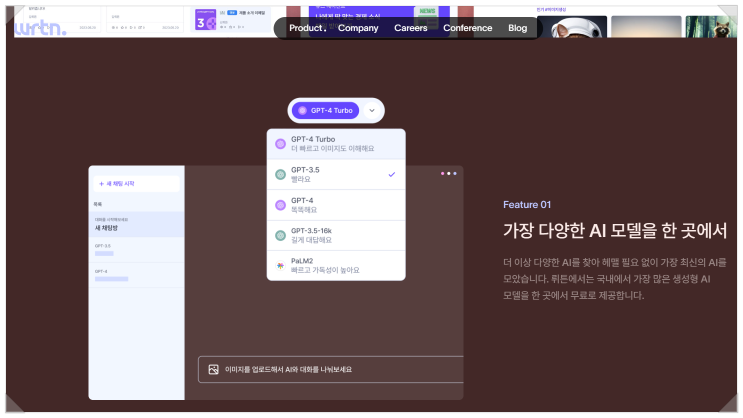This screenshot has width=743, height=418.
Task: Click the 목록 list label
Action: (98, 204)
